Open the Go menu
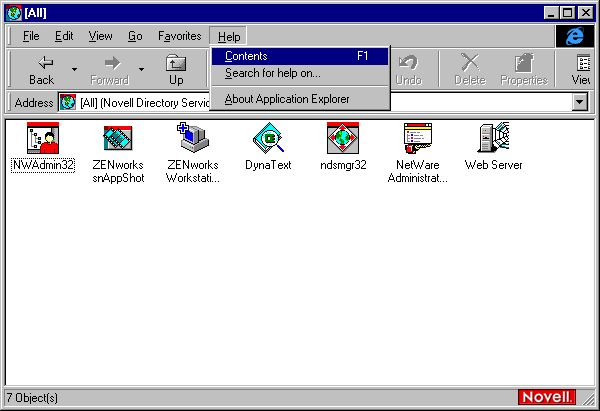The image size is (600, 411). (x=135, y=36)
